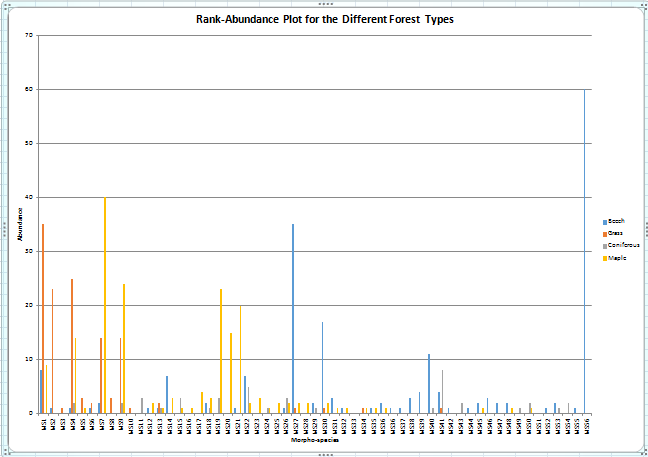
Task: Click the vertical axis value 60
Action: coord(29,89)
